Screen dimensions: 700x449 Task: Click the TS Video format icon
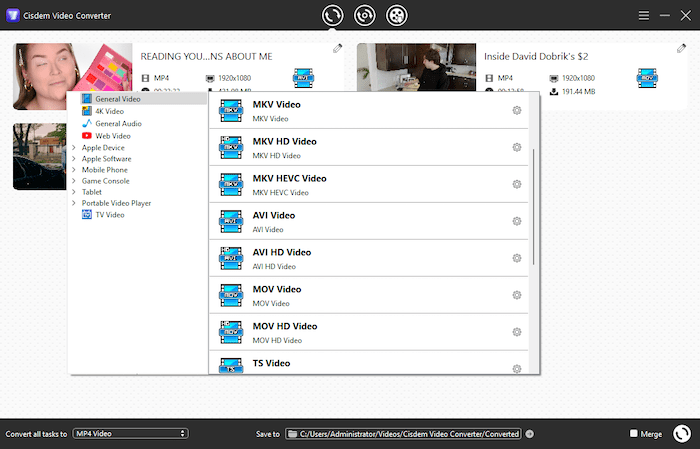231,366
